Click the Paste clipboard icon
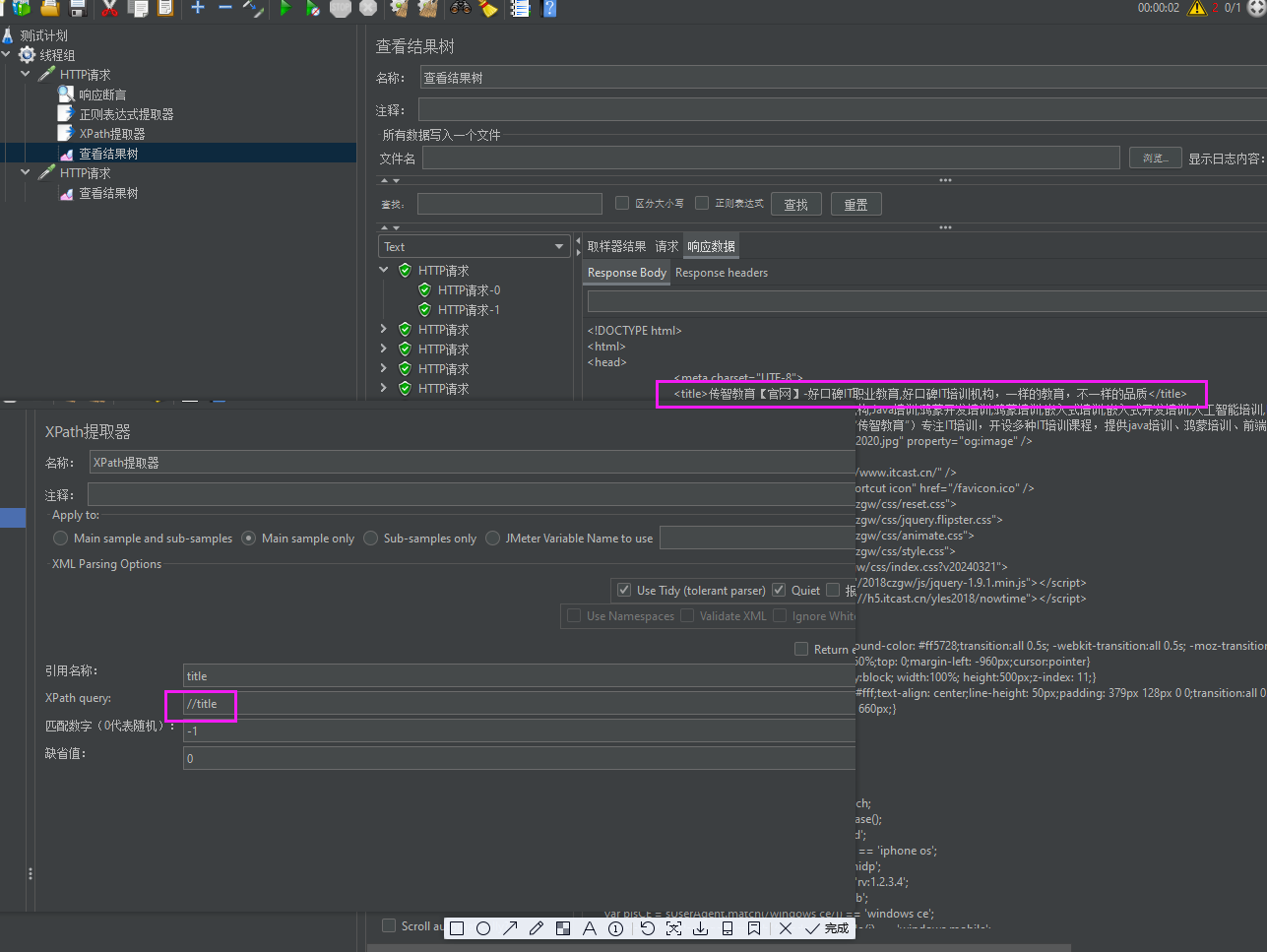 click(165, 8)
